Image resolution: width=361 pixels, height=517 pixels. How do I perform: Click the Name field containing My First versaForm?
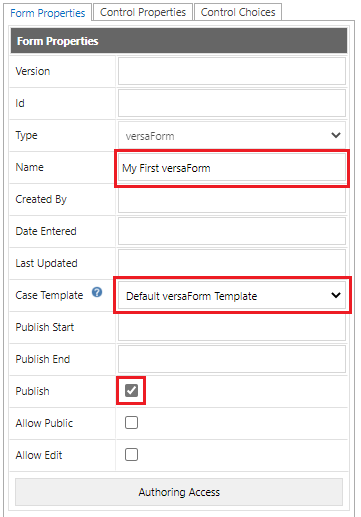[x=232, y=168]
